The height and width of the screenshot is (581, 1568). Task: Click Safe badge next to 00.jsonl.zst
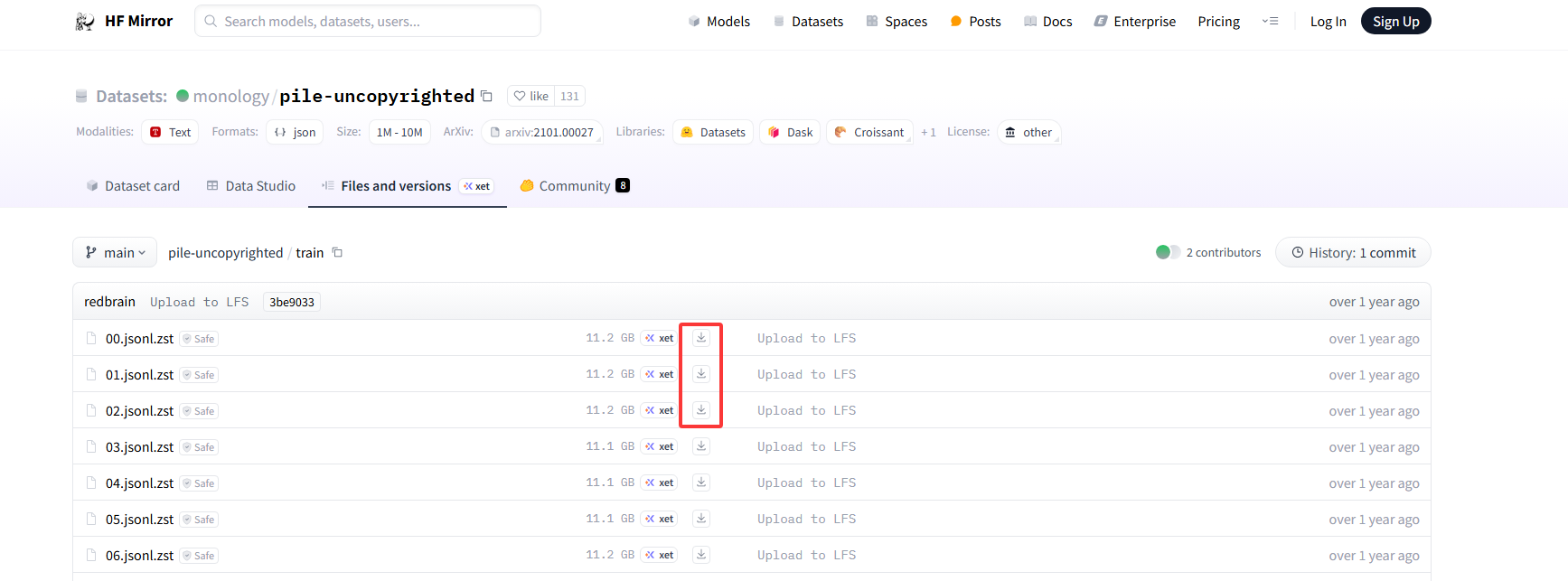(x=199, y=339)
